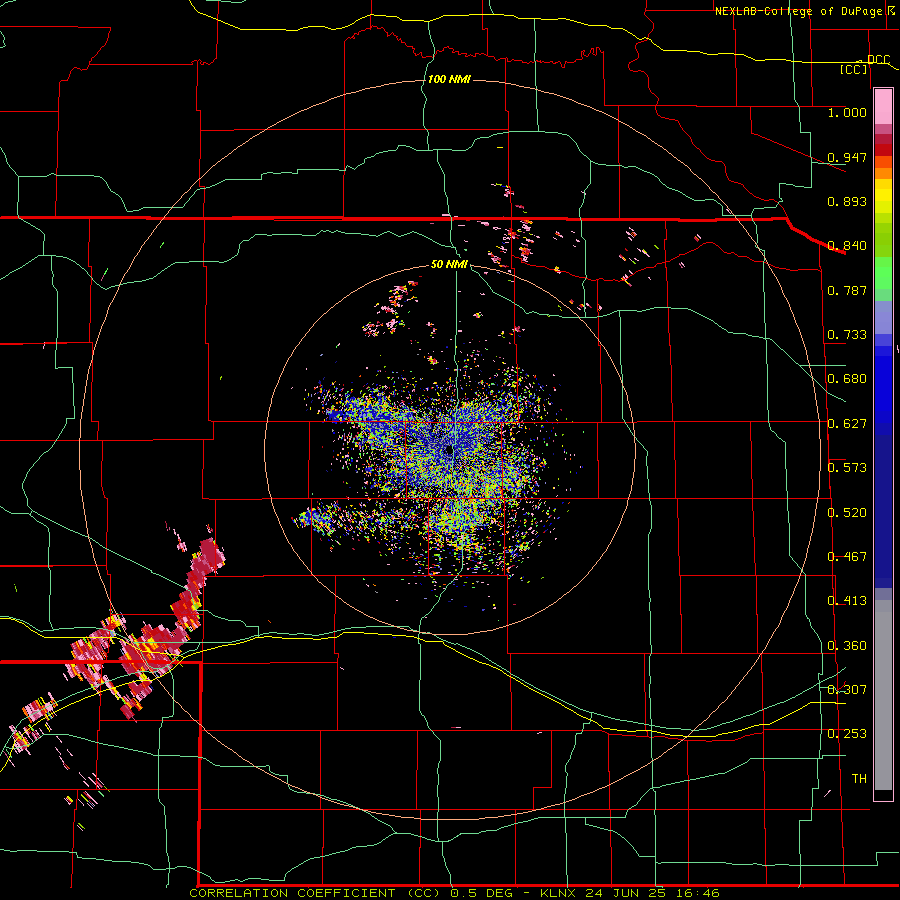Image resolution: width=900 pixels, height=900 pixels.
Task: Pick the green color band near 0.787
Action: coord(883,279)
